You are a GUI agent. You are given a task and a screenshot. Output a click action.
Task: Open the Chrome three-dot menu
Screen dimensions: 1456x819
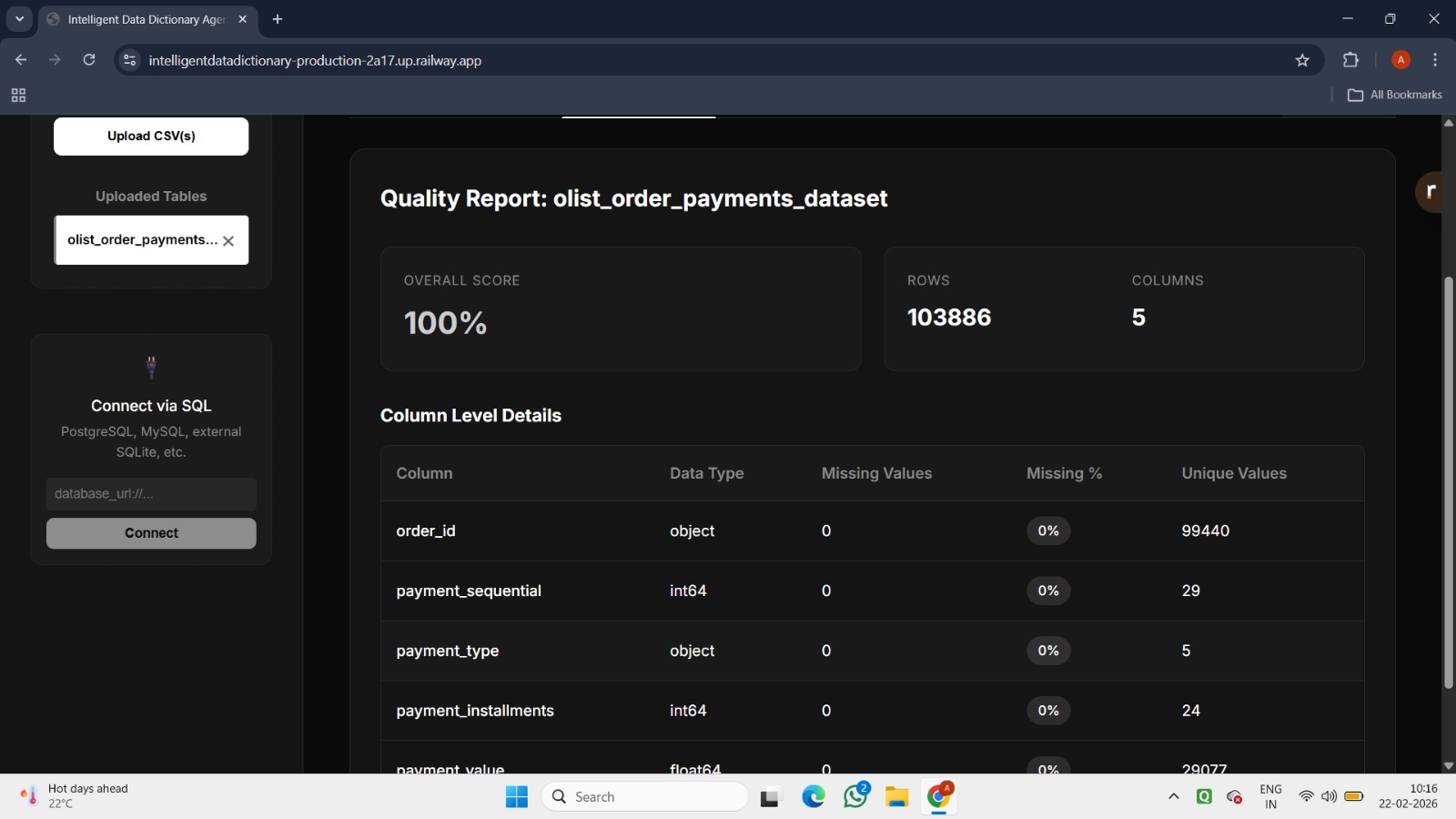tap(1435, 60)
